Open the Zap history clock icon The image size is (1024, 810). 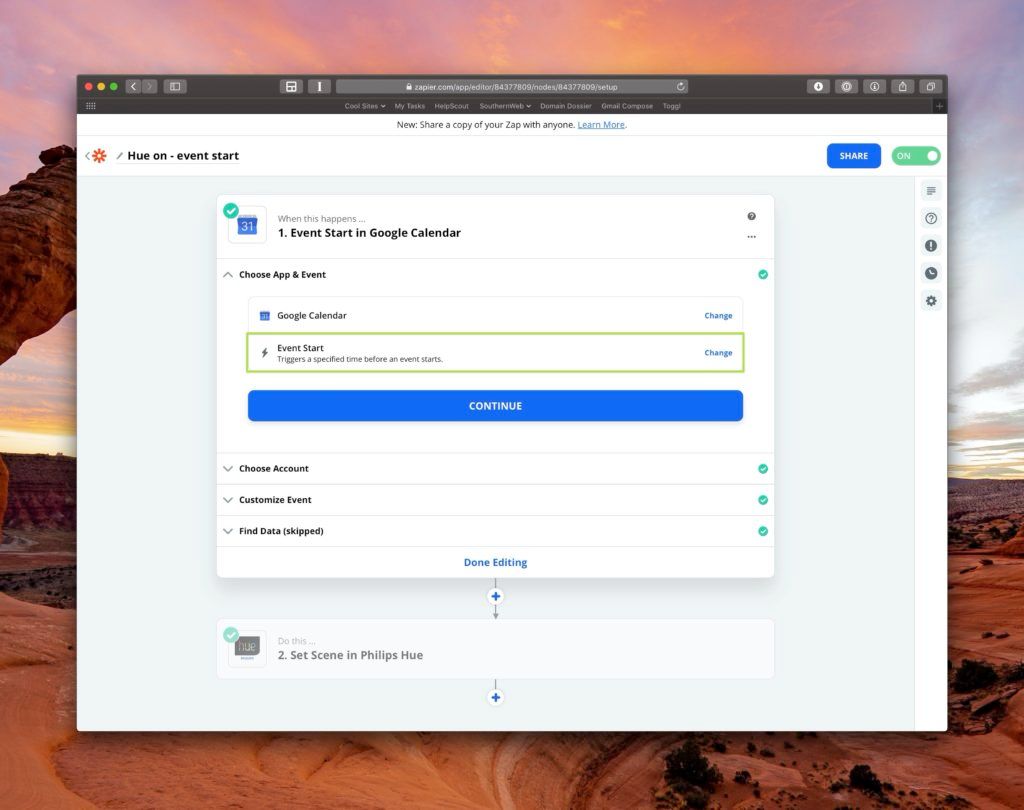coord(931,273)
